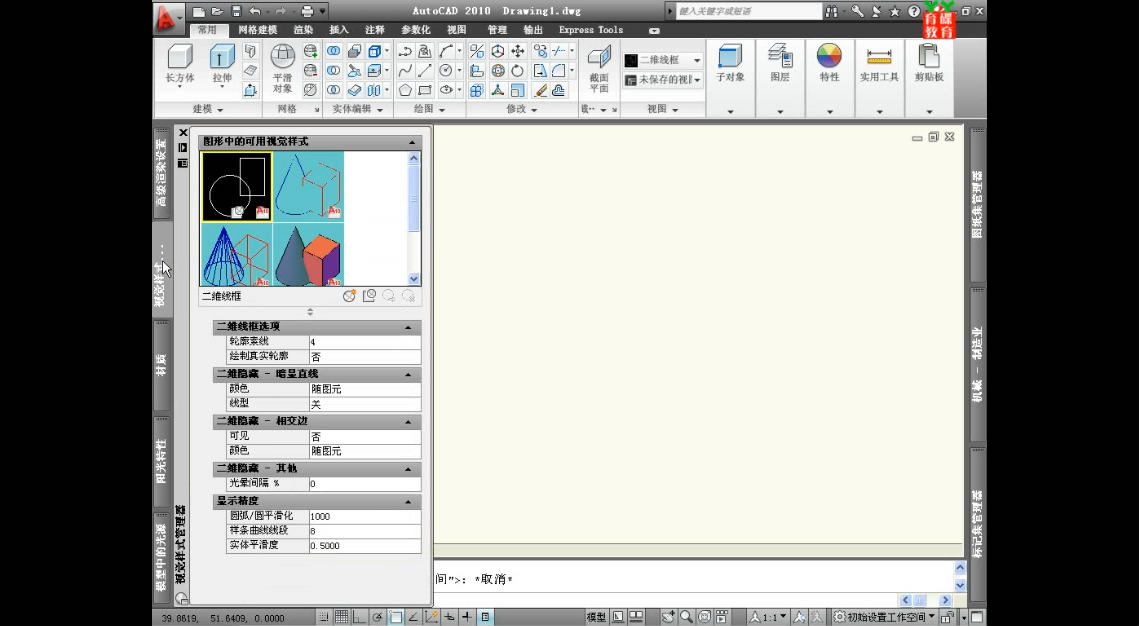Select the 长方体 box tool
The width and height of the screenshot is (1139, 626).
[179, 64]
